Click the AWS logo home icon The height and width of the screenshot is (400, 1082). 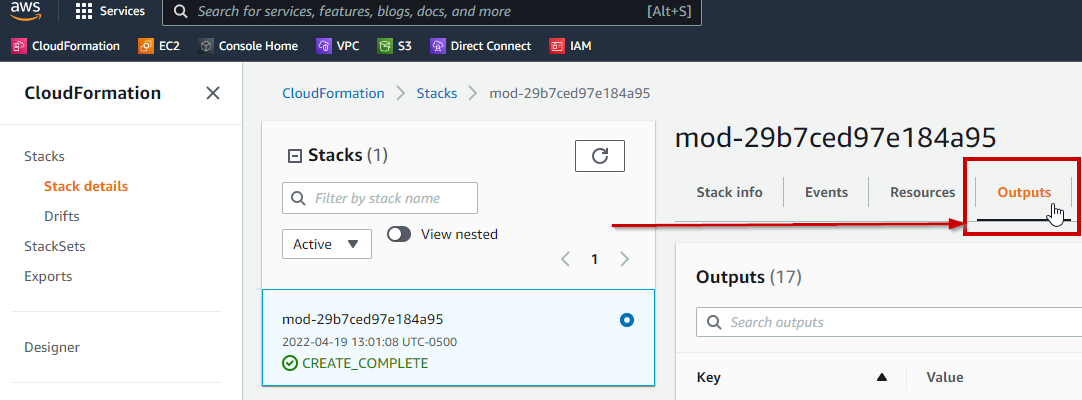[x=25, y=12]
